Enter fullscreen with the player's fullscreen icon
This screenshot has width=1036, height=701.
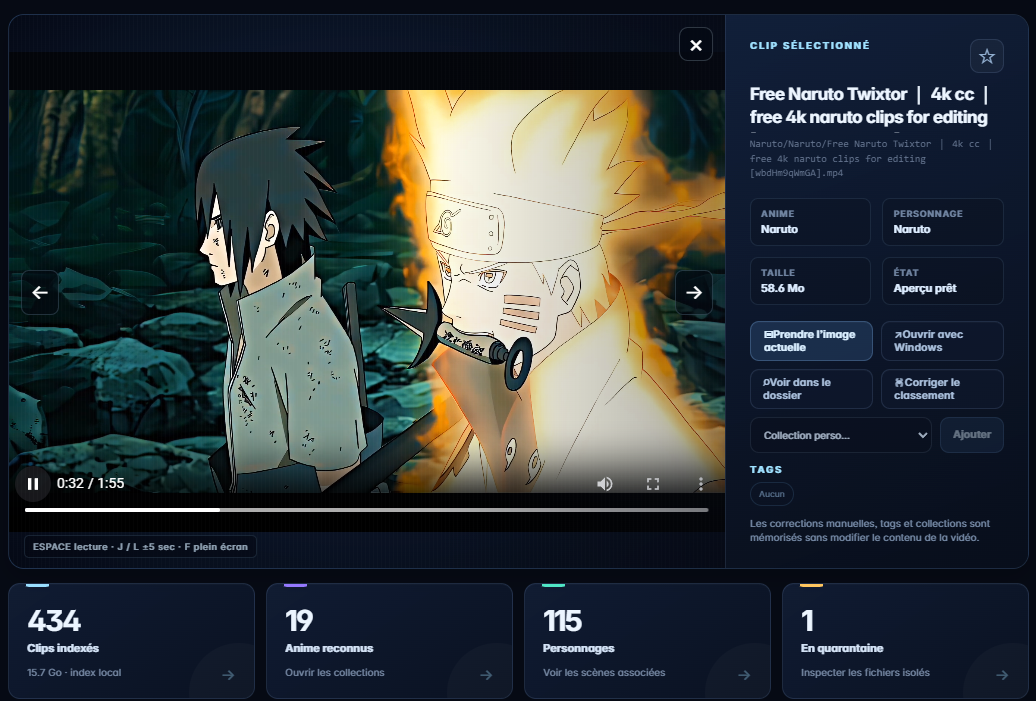tap(653, 484)
